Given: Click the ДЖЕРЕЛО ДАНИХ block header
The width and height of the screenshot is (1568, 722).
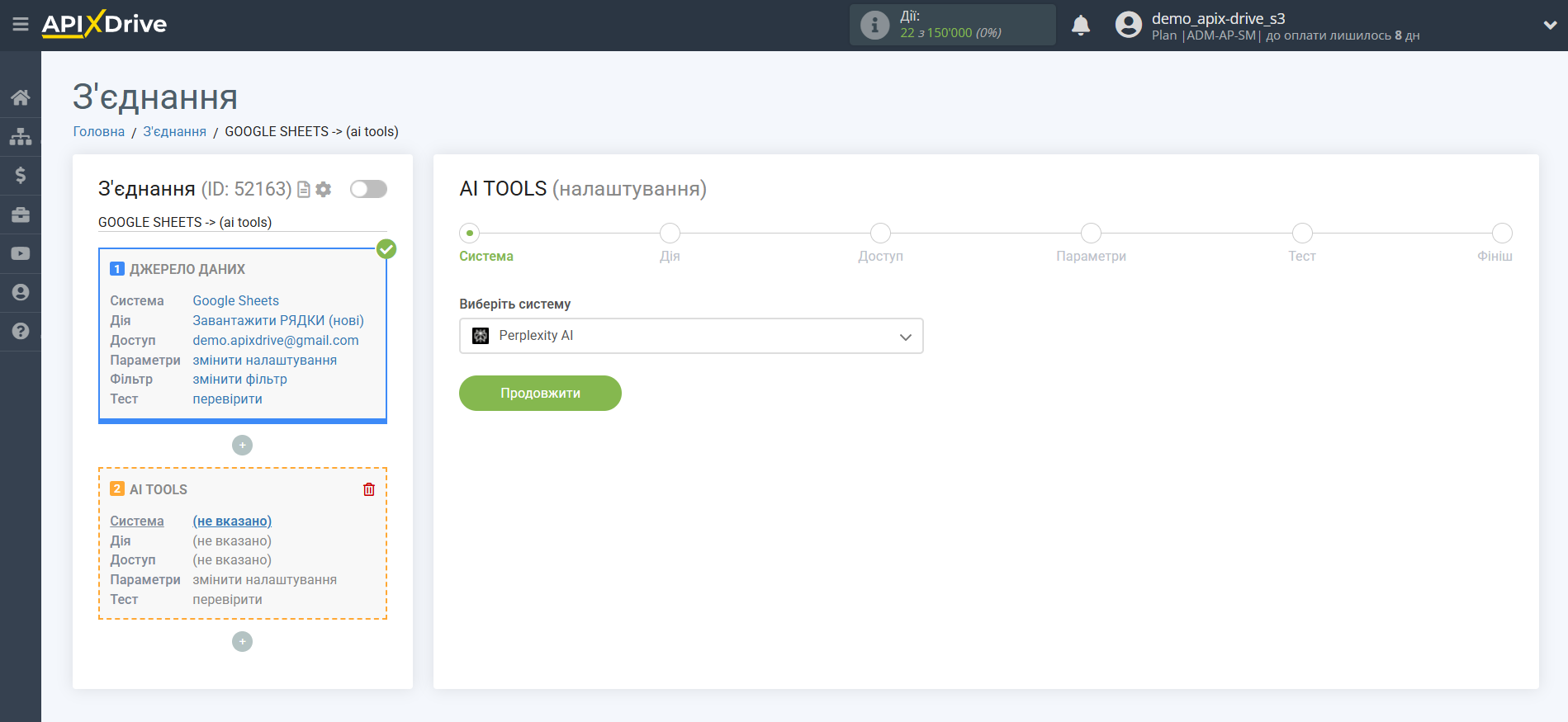Looking at the screenshot, I should [187, 269].
